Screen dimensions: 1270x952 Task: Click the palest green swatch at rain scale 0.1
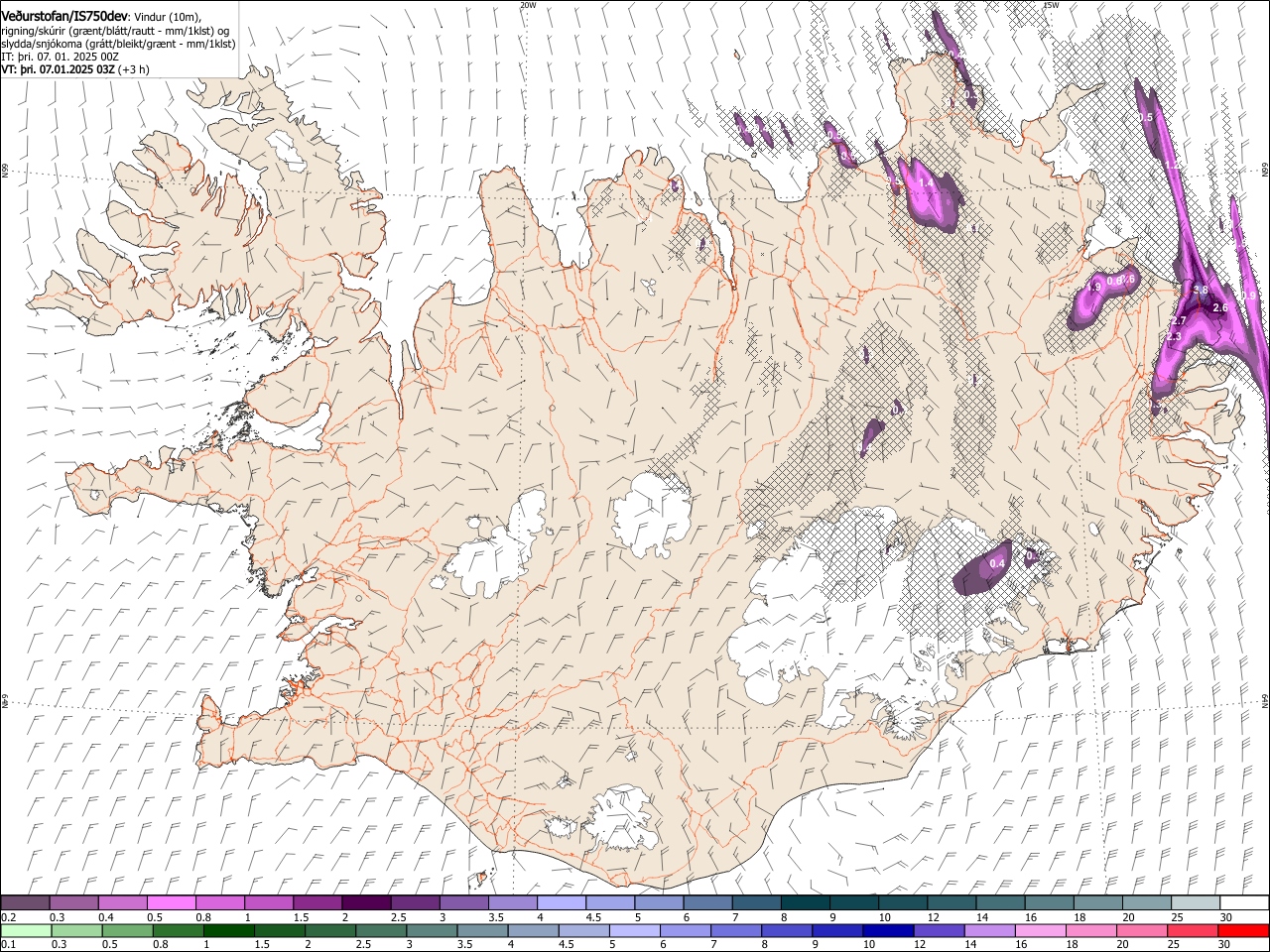26,930
